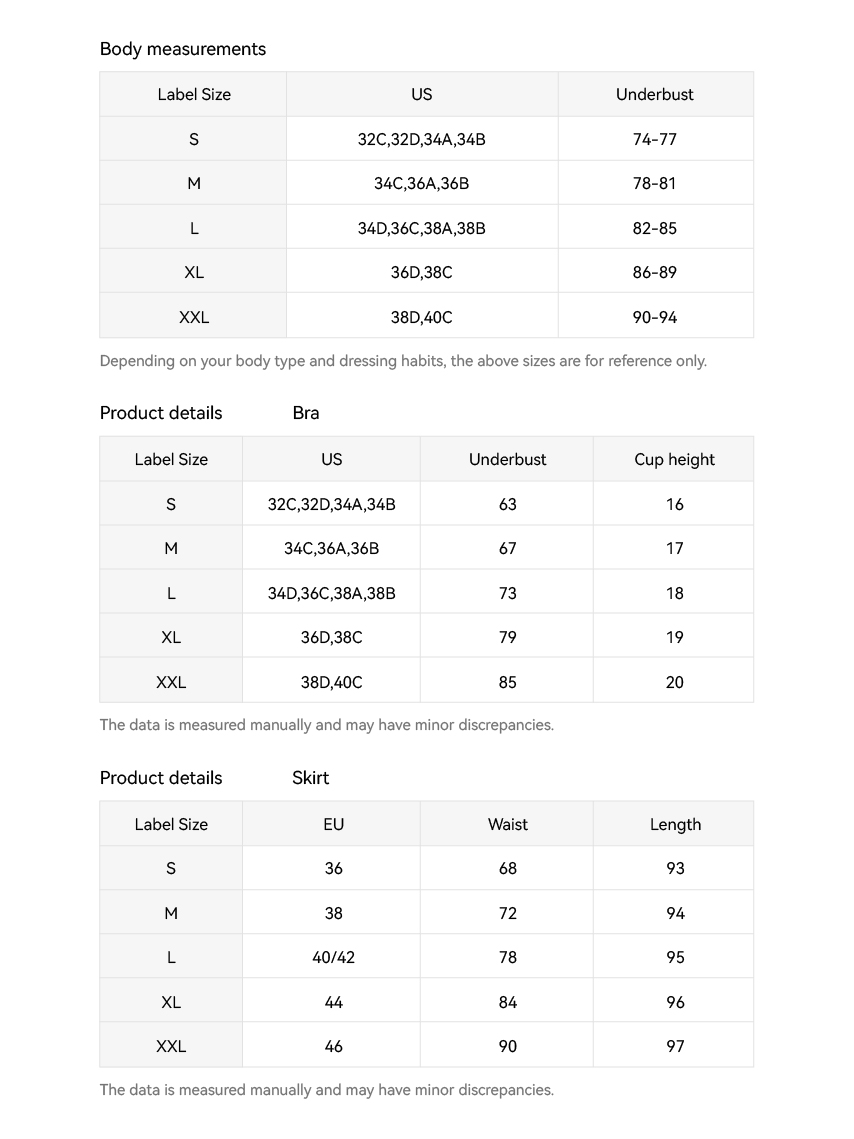
Task: Select the "Bra" product details label
Action: point(306,413)
